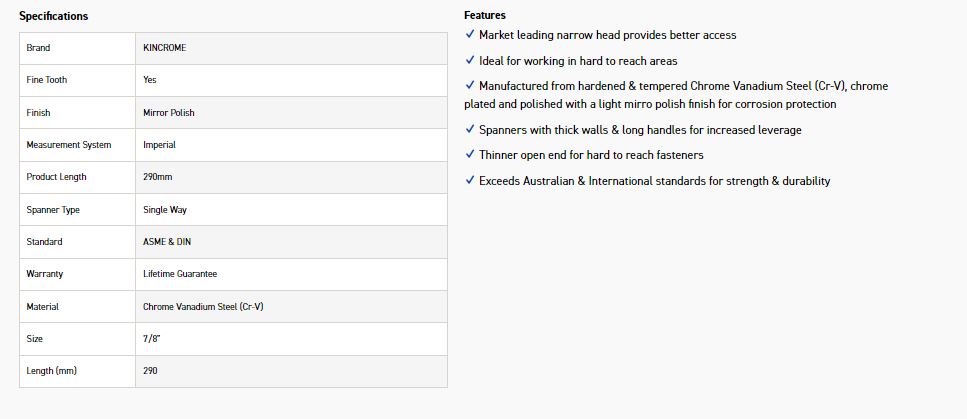Image resolution: width=967 pixels, height=419 pixels.
Task: Click the Features heading
Action: tap(485, 15)
